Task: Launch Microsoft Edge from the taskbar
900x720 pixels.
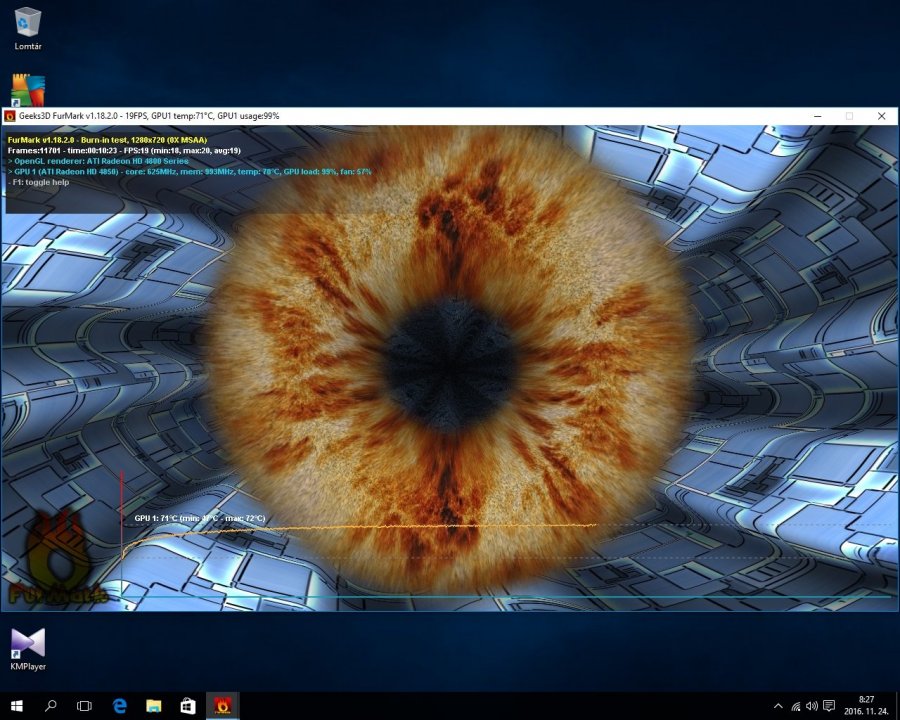Action: click(x=119, y=706)
